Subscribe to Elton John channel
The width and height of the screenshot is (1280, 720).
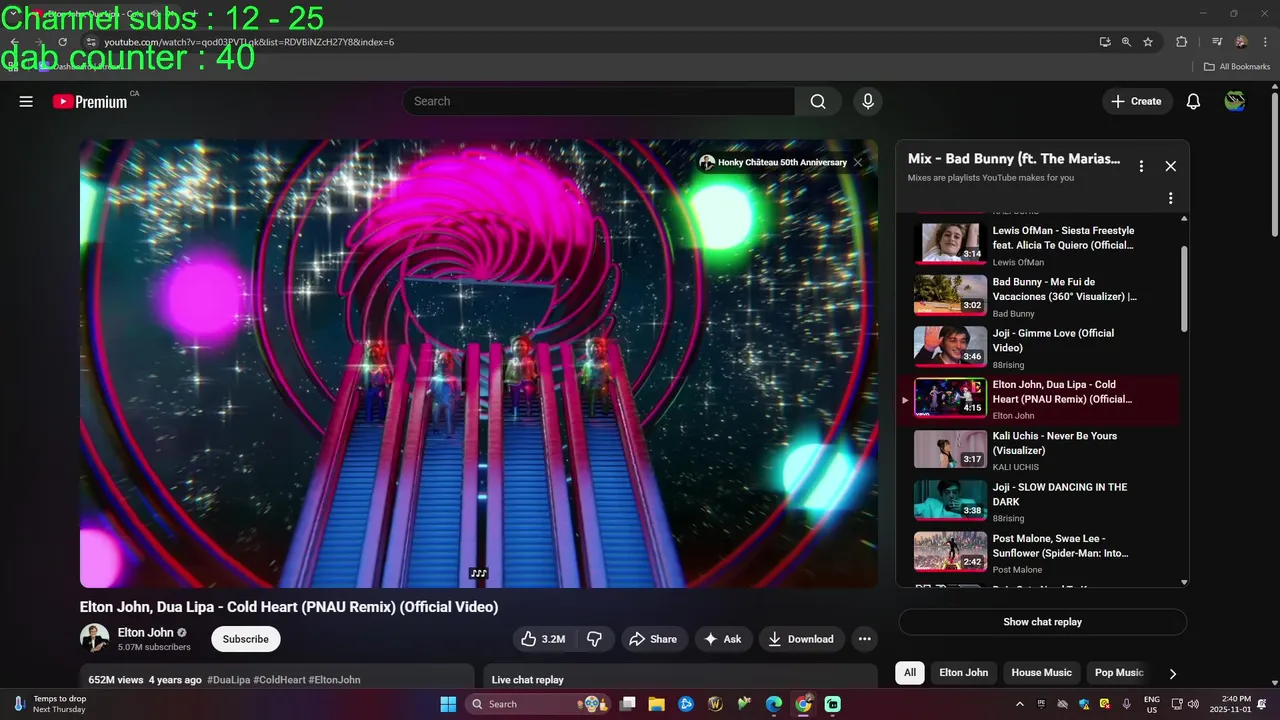point(245,639)
